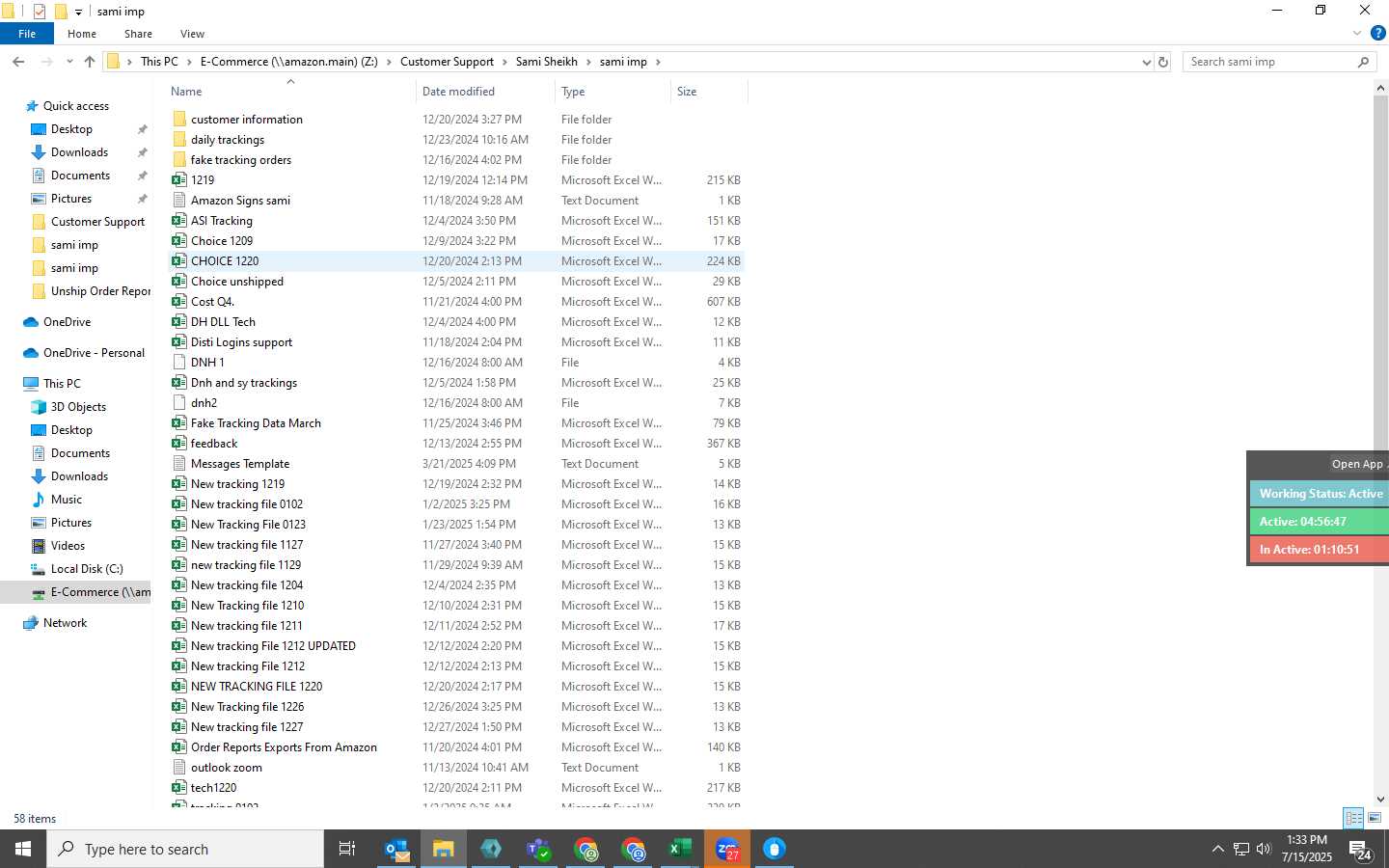Select Unship Order Report folder
This screenshot has width=1389, height=868.
[x=100, y=291]
